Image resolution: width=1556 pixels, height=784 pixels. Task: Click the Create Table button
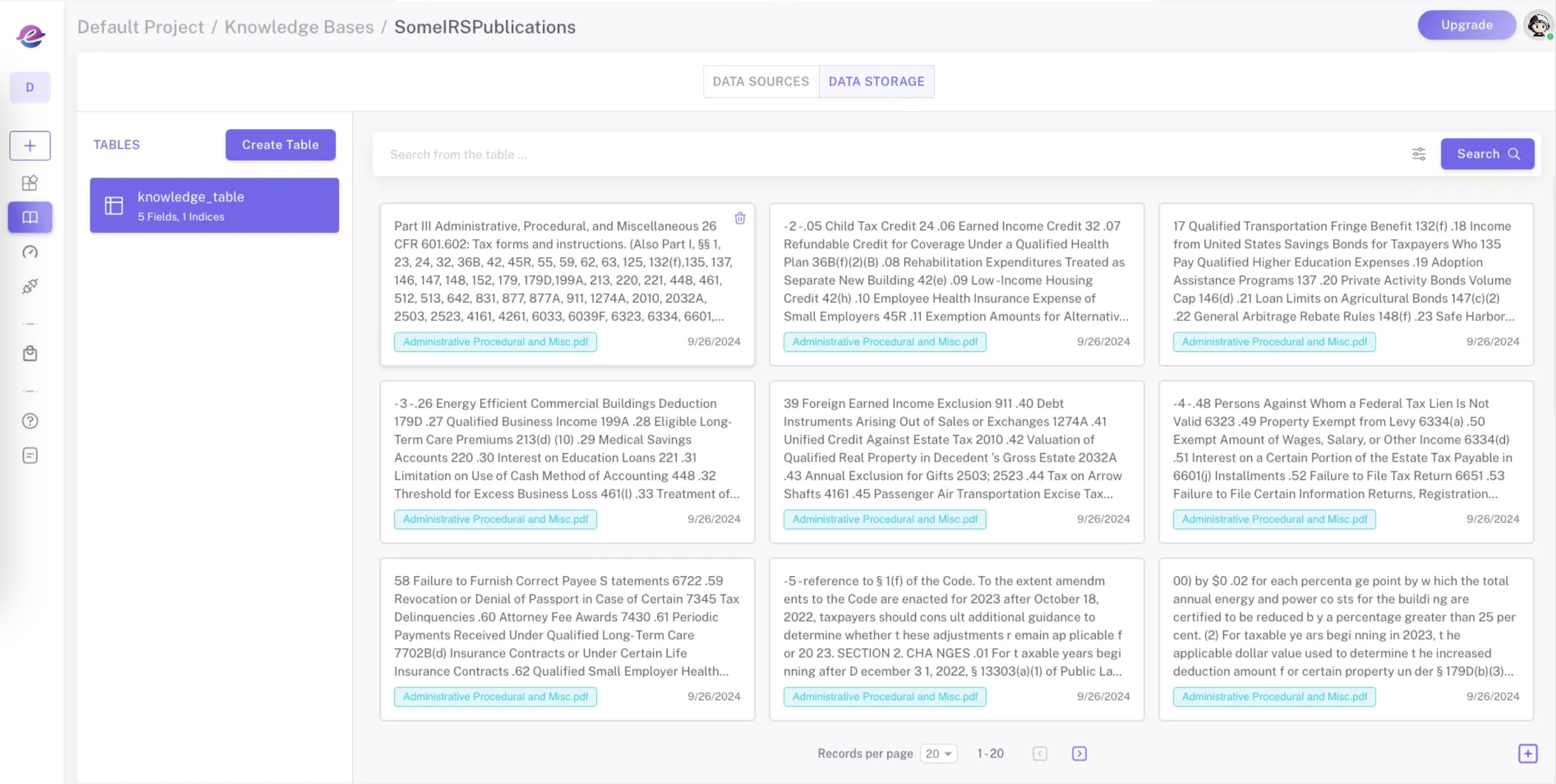pos(280,145)
